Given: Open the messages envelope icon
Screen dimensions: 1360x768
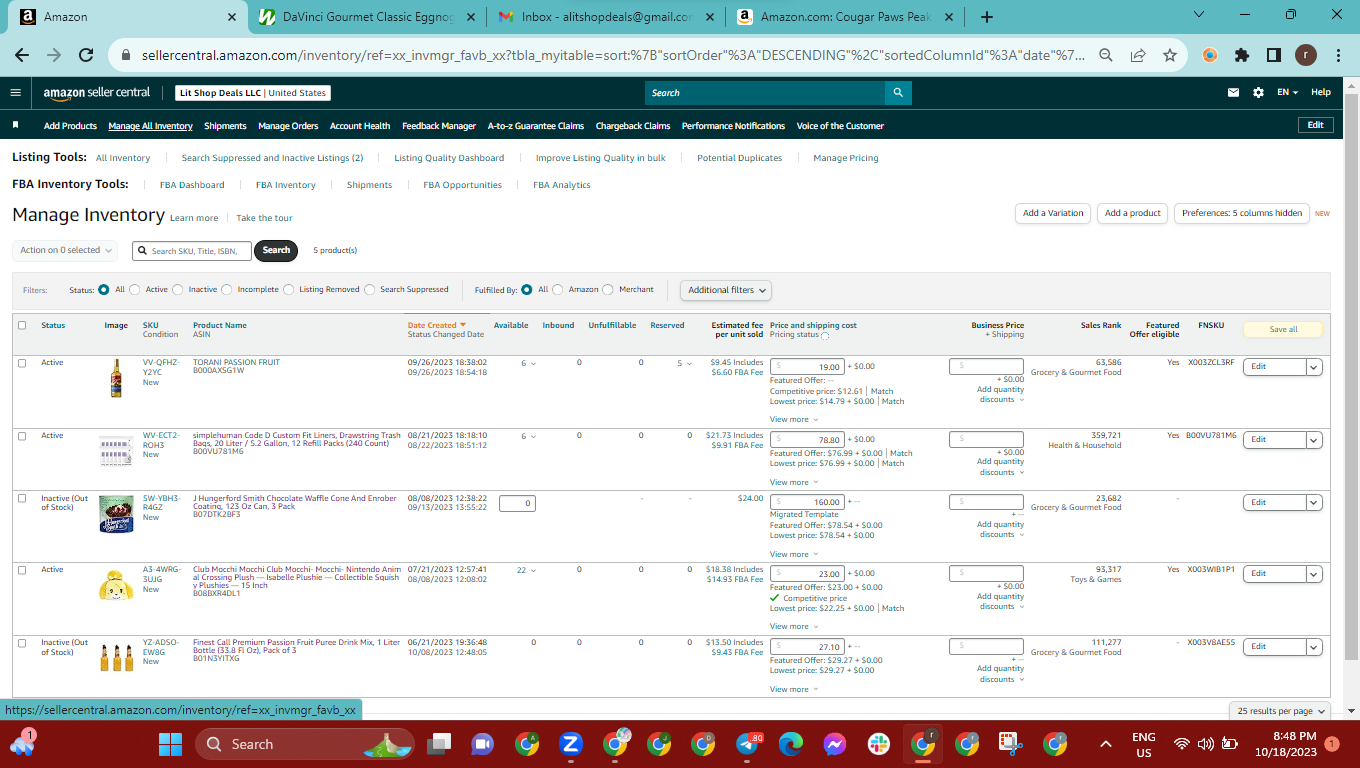Looking at the screenshot, I should pyautogui.click(x=1234, y=93).
